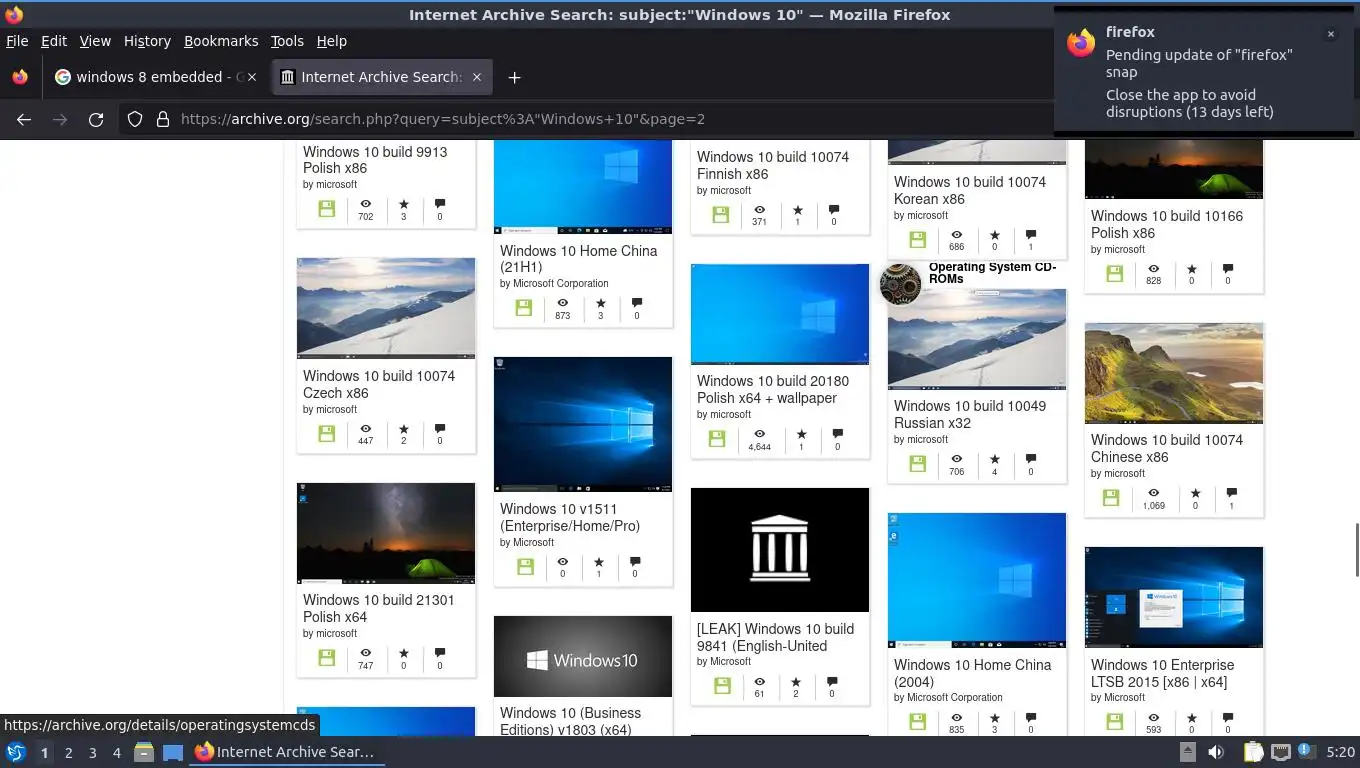The height and width of the screenshot is (768, 1360).
Task: Open Windows 10 build 20180 Polish x64 + wallpaper
Action: point(773,389)
